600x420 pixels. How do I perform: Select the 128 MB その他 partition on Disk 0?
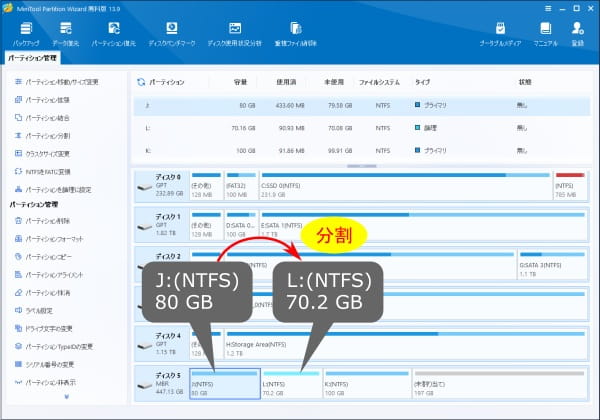(206, 186)
